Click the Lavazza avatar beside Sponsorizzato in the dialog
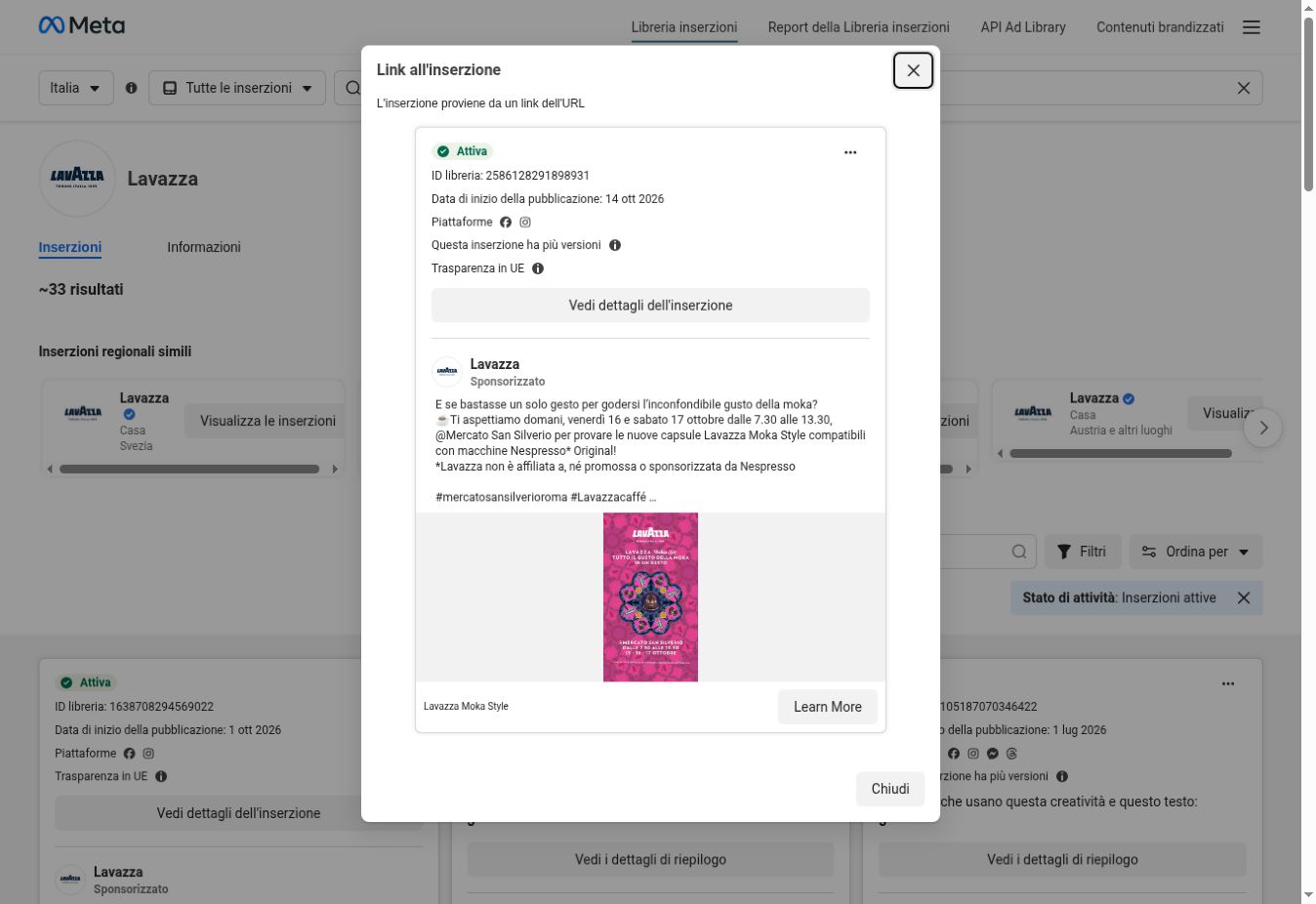The width and height of the screenshot is (1316, 904). [x=447, y=371]
